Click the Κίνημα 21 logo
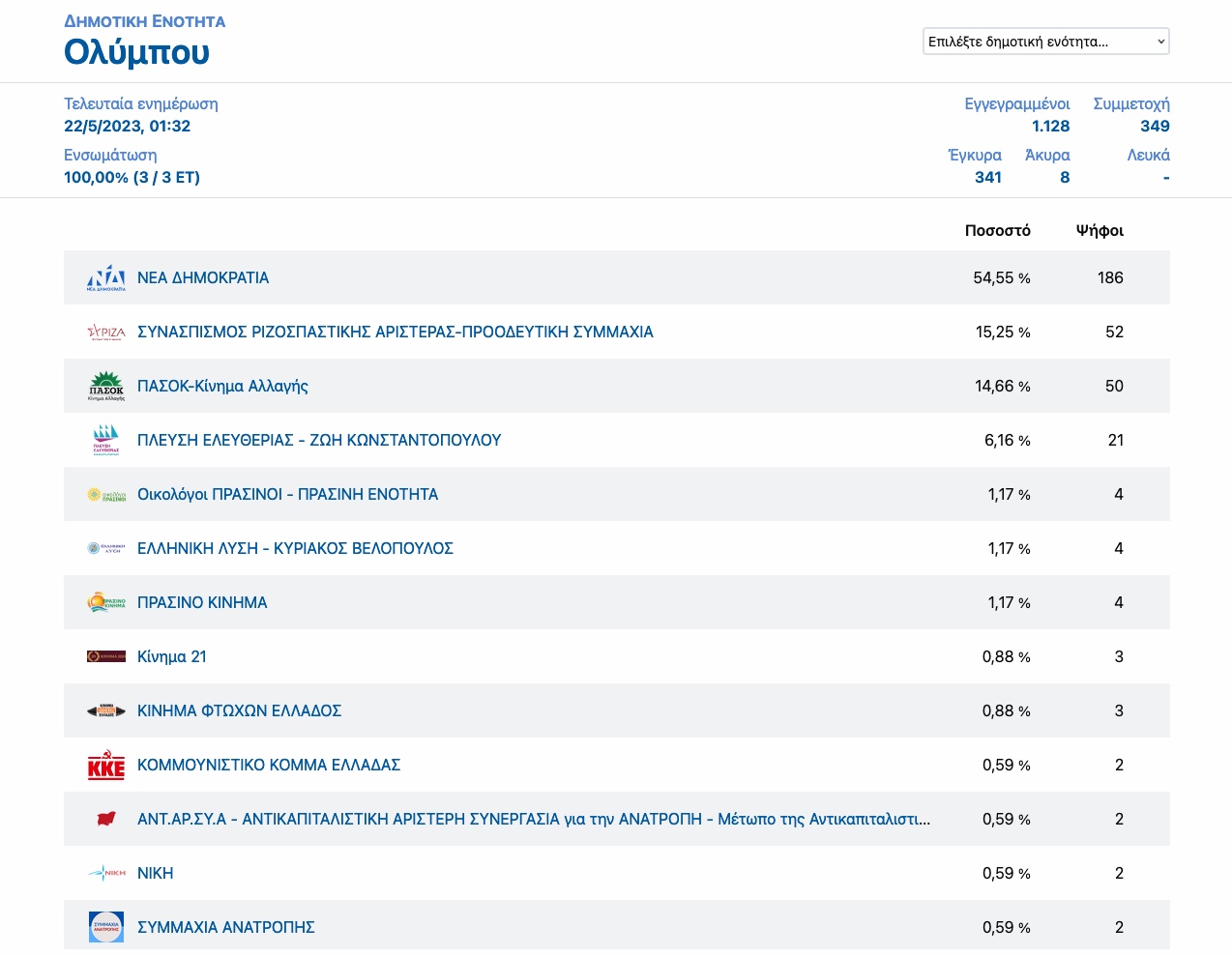 click(x=106, y=656)
